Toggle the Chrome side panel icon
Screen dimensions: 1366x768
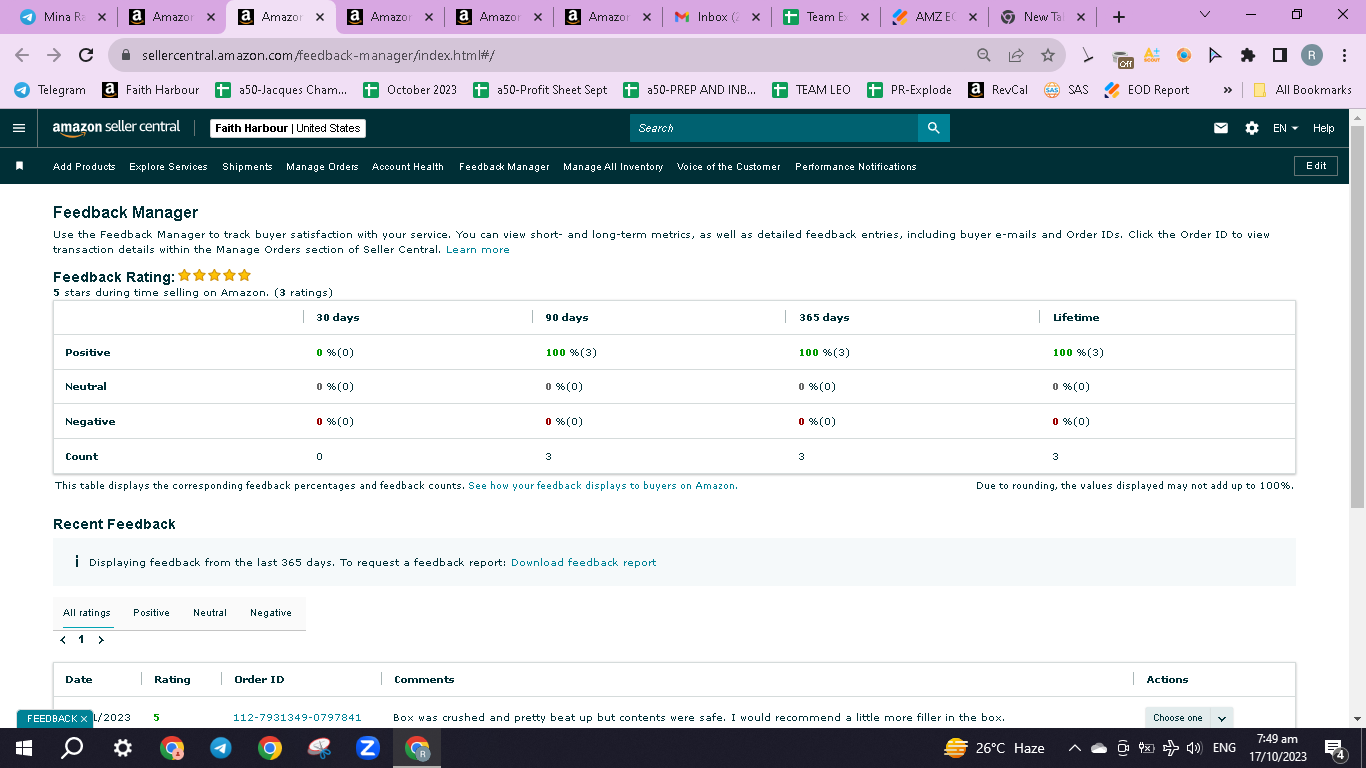click(1279, 55)
